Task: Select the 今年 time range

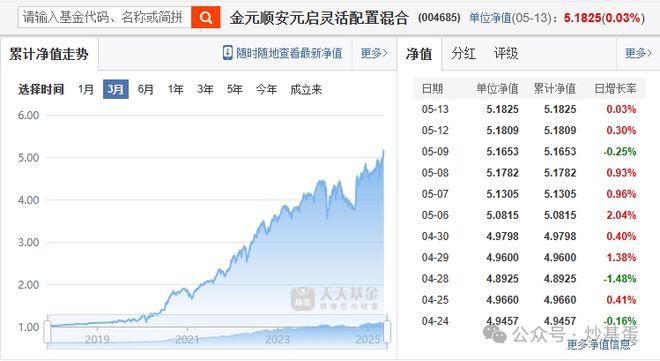Action: pos(266,89)
